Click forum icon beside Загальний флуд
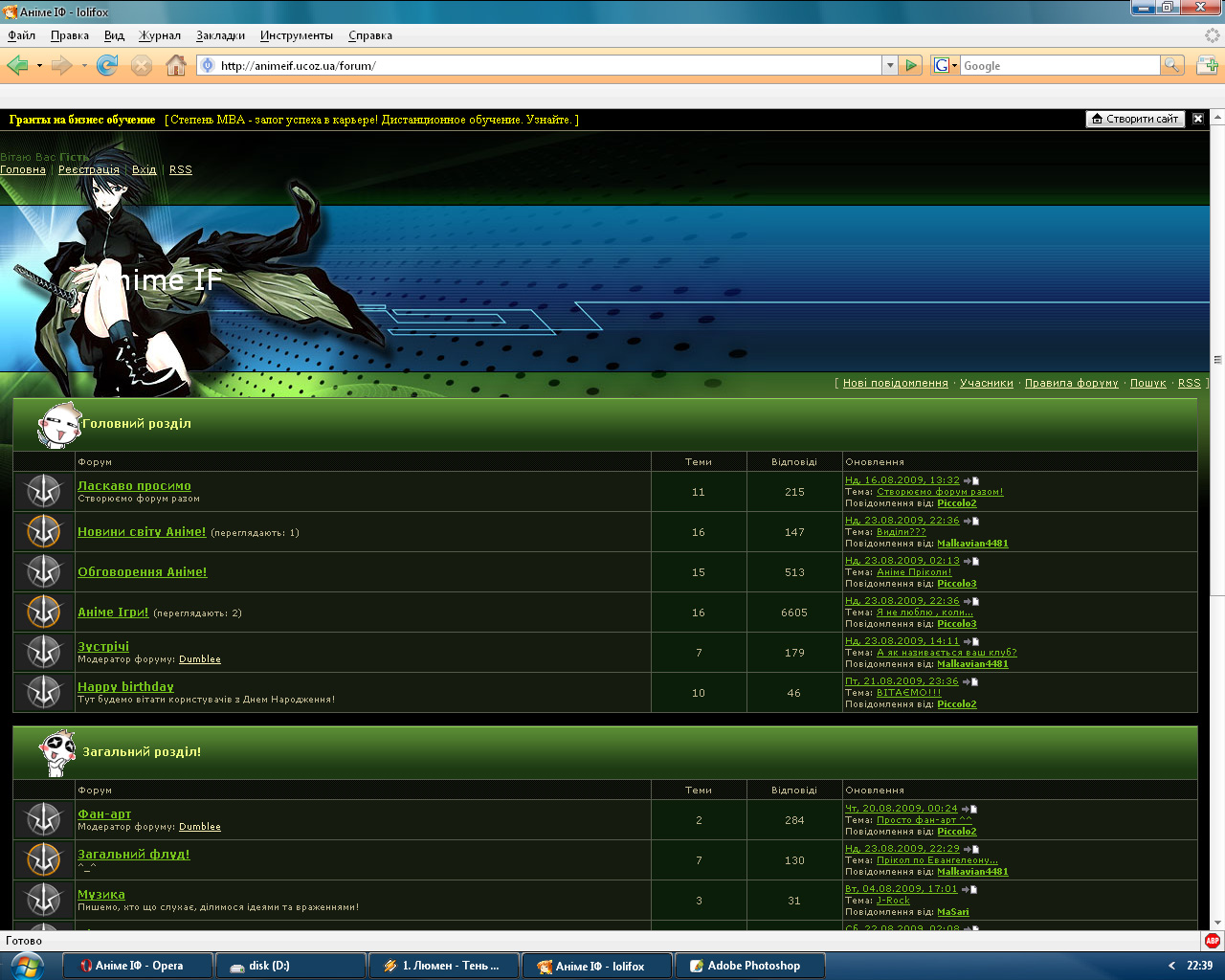 point(44,859)
